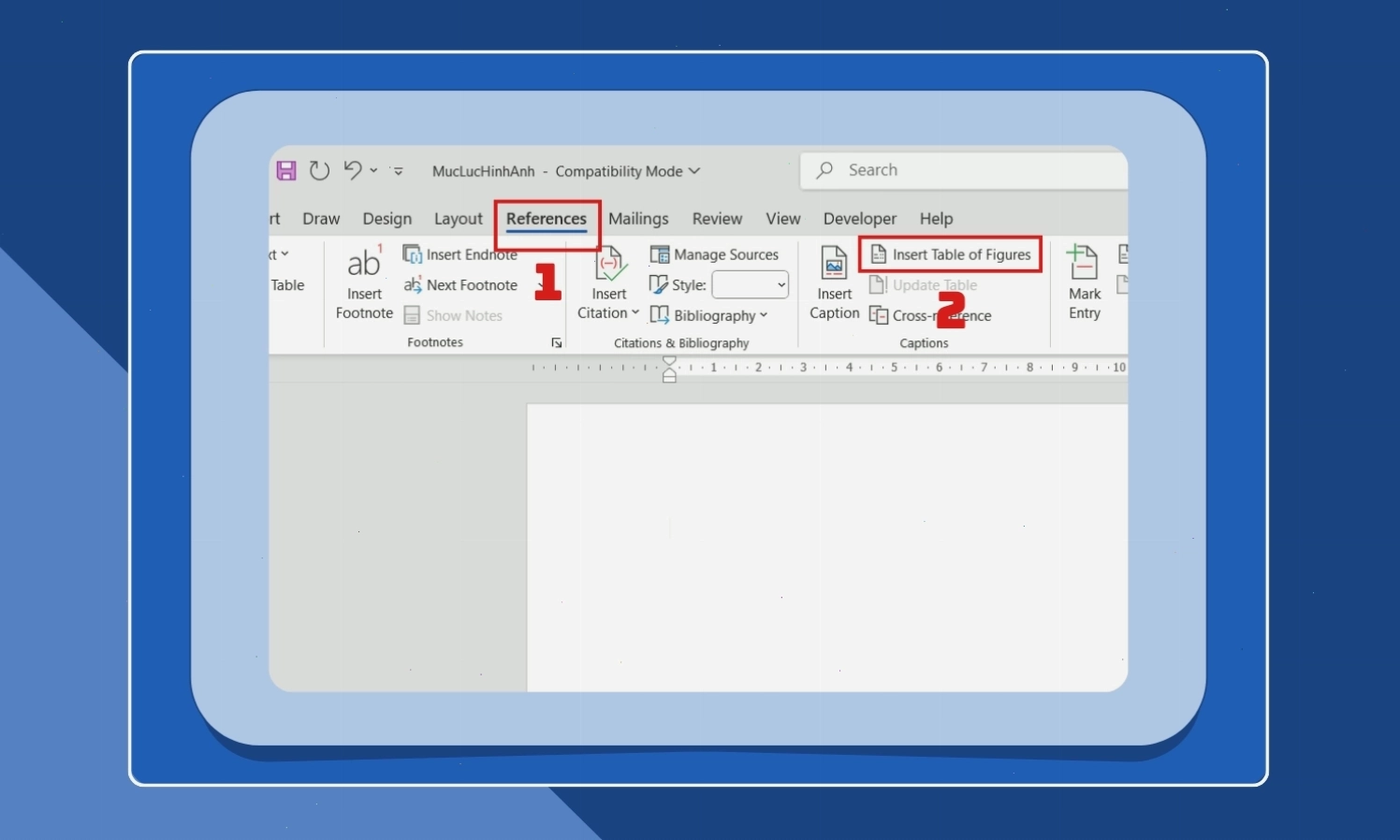The width and height of the screenshot is (1400, 840).
Task: Click the indent marker on ruler
Action: (669, 369)
